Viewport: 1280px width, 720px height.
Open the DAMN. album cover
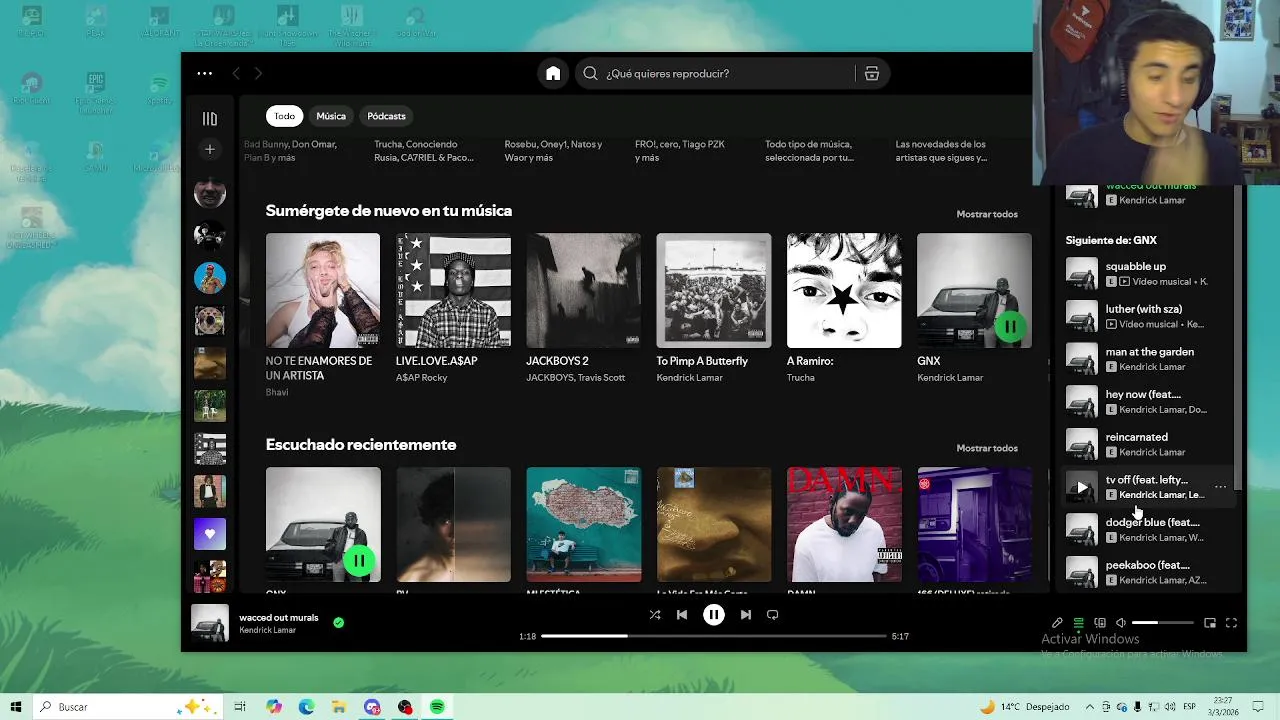[844, 524]
